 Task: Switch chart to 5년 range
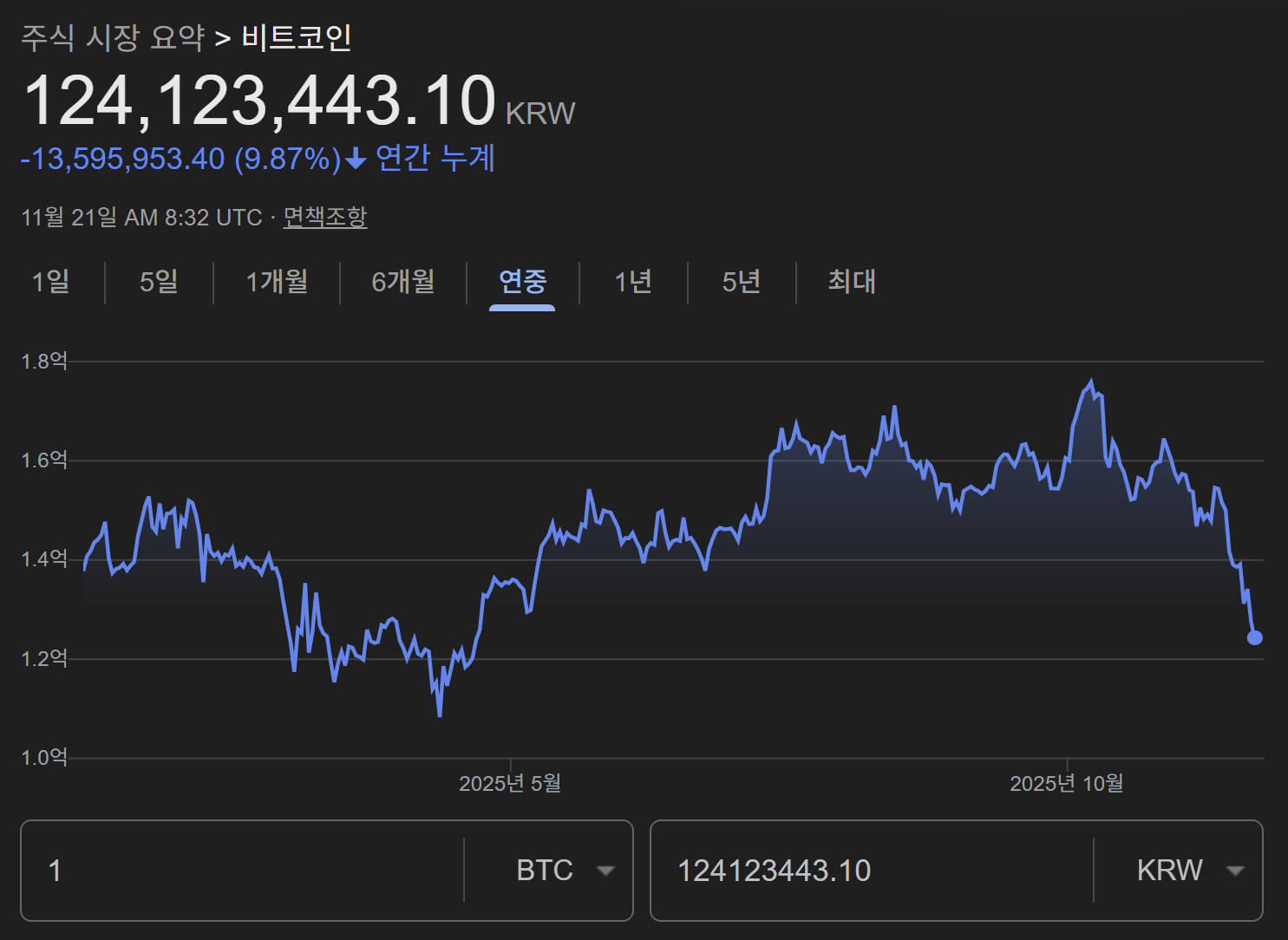click(742, 282)
